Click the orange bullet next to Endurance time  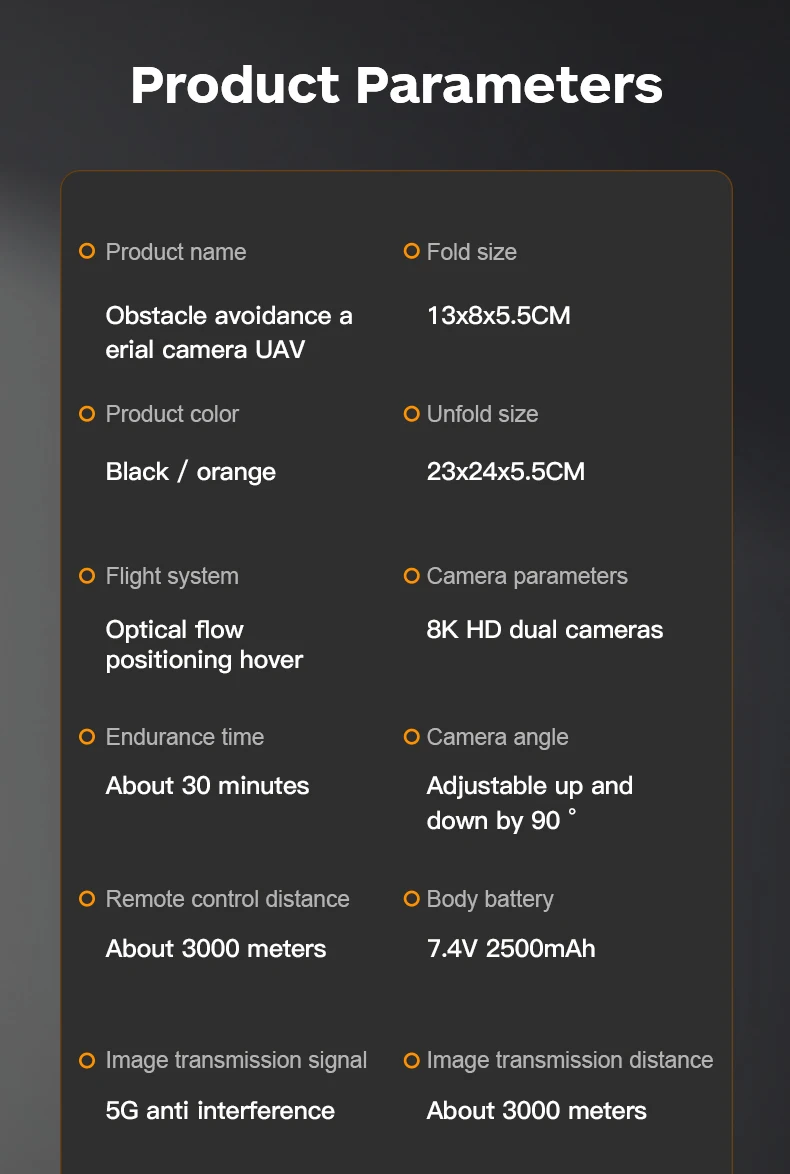point(87,737)
